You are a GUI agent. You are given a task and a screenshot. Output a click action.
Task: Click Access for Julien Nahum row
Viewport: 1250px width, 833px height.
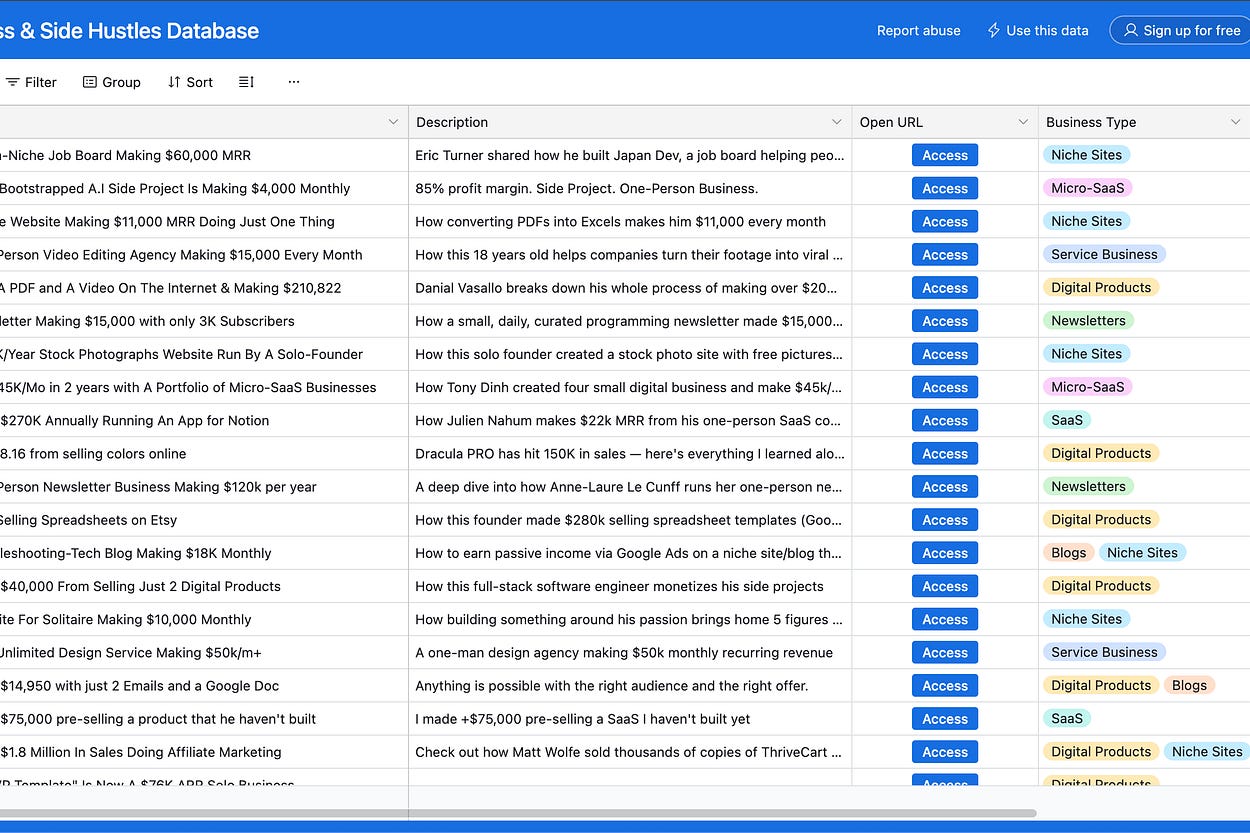point(945,420)
